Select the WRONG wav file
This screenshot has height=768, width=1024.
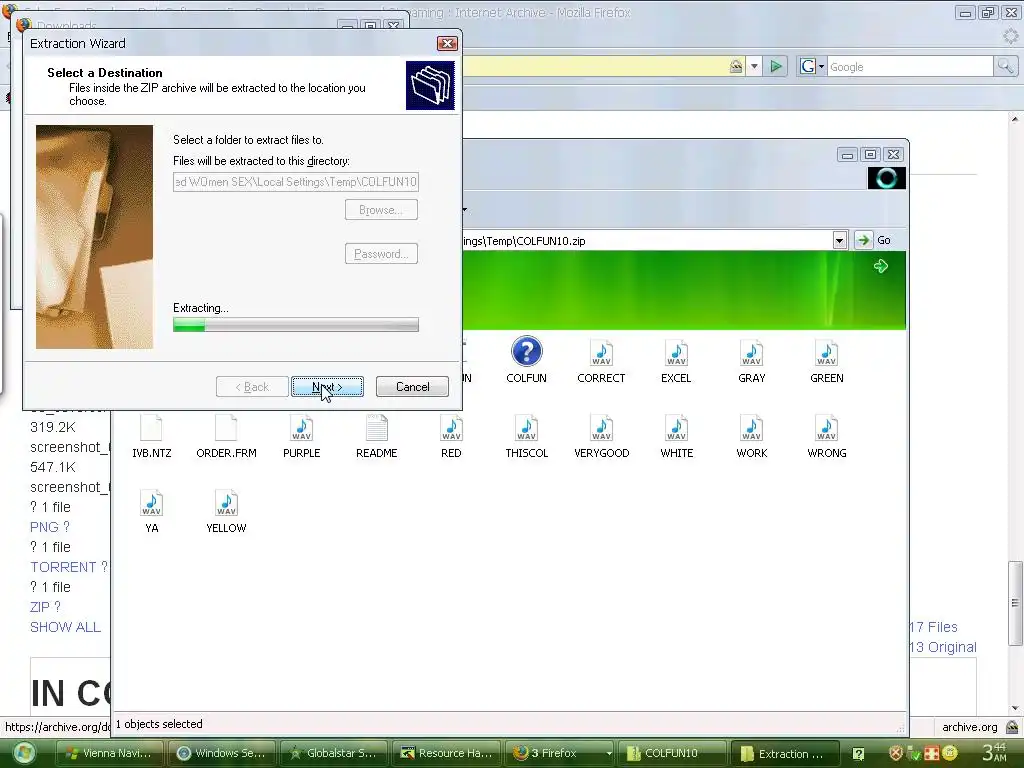[x=827, y=436]
